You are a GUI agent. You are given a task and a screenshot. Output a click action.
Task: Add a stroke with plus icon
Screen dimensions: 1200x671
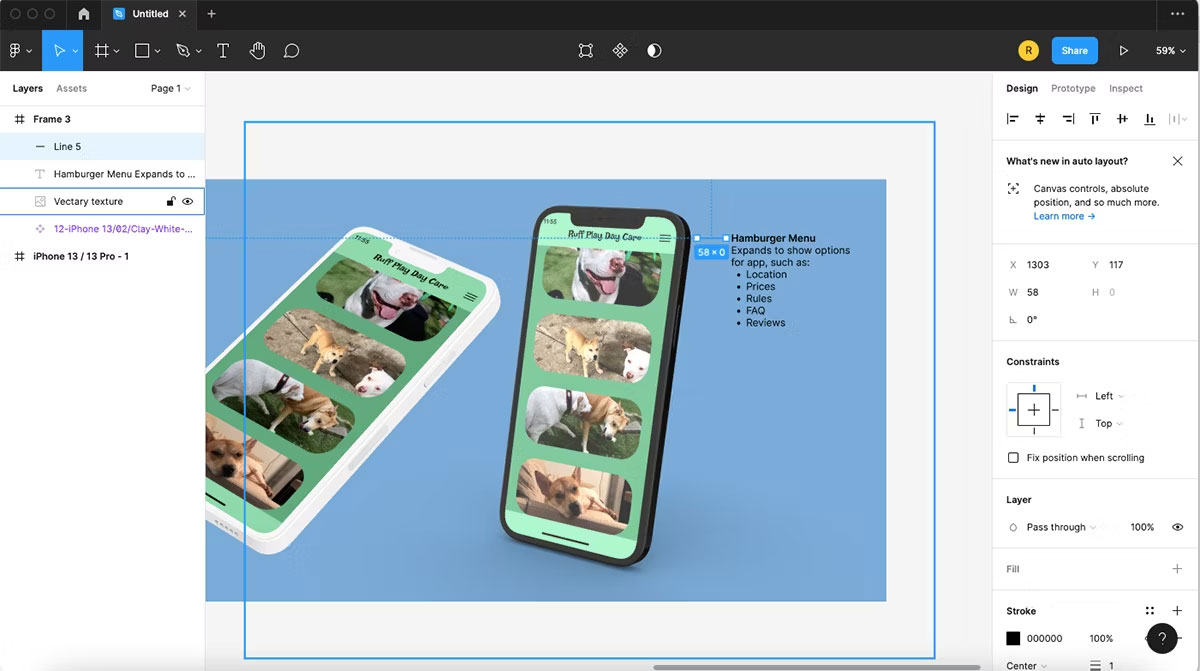point(1177,611)
